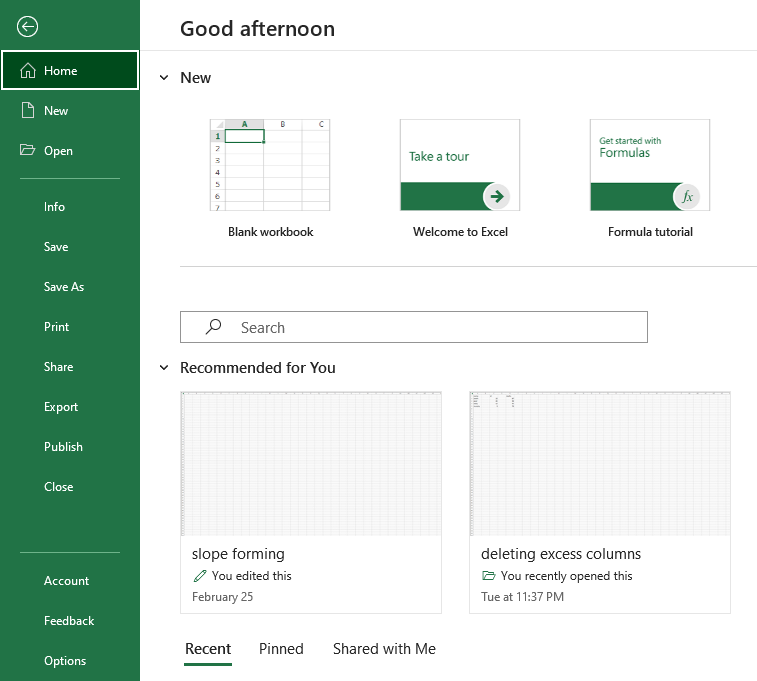Open the slope forming preview thumbnail
Image resolution: width=757 pixels, height=681 pixels.
pos(311,464)
